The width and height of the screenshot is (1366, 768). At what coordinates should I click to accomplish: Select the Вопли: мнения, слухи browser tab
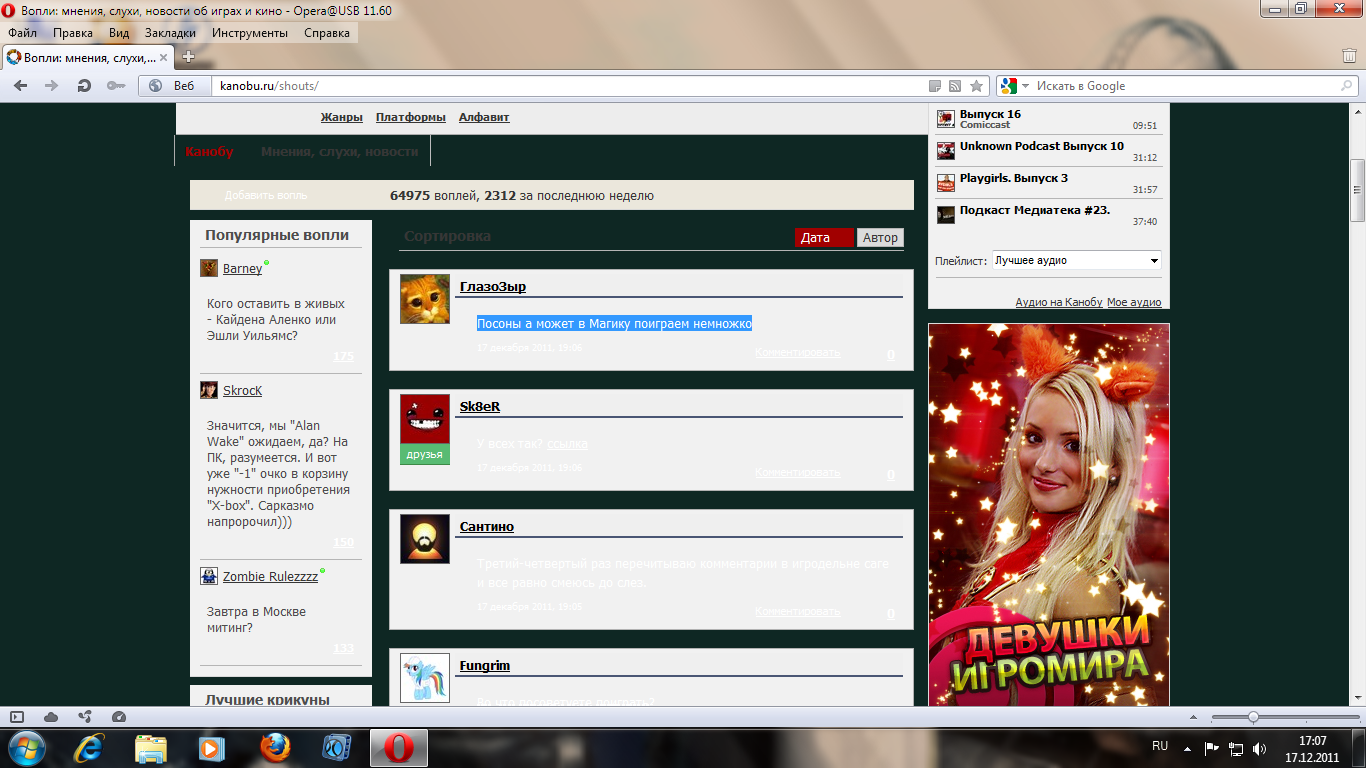[88, 57]
